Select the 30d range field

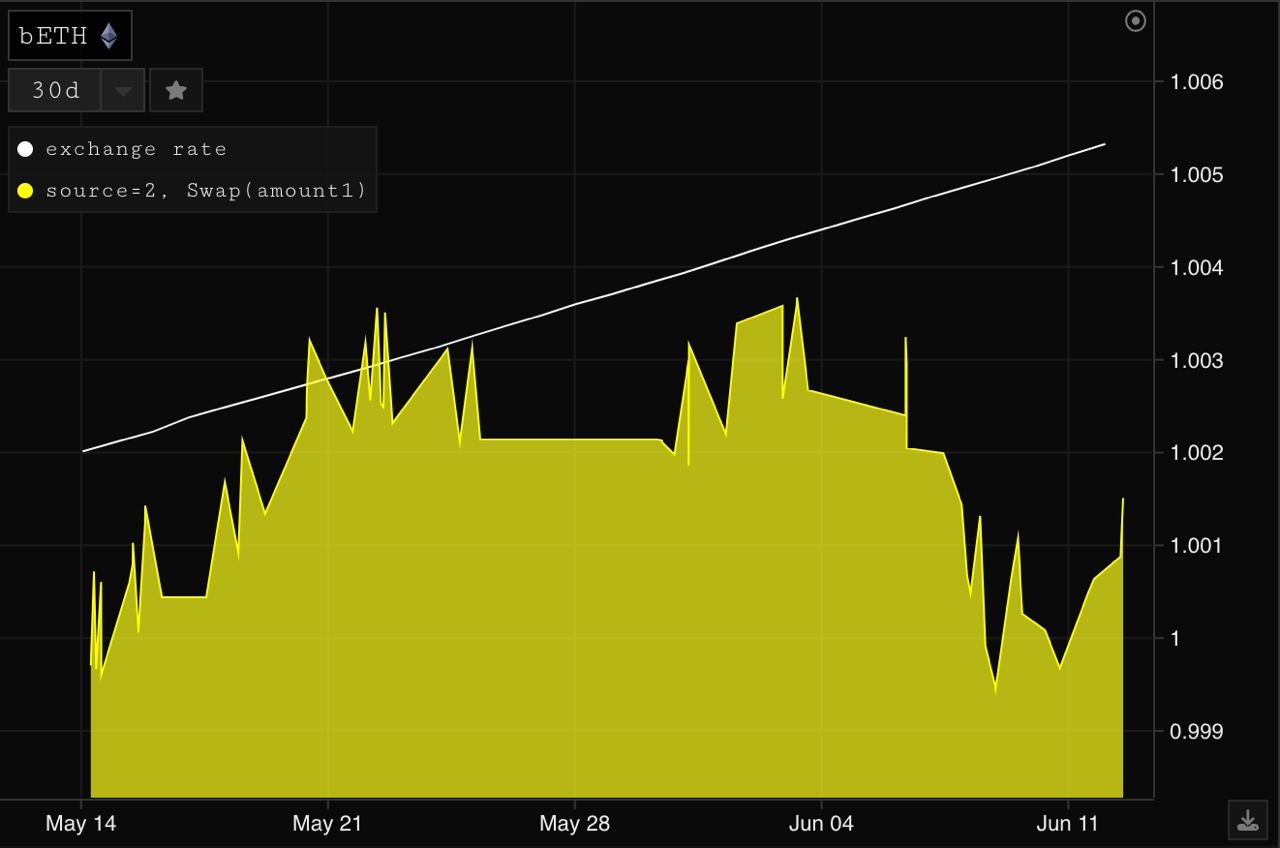pyautogui.click(x=55, y=90)
